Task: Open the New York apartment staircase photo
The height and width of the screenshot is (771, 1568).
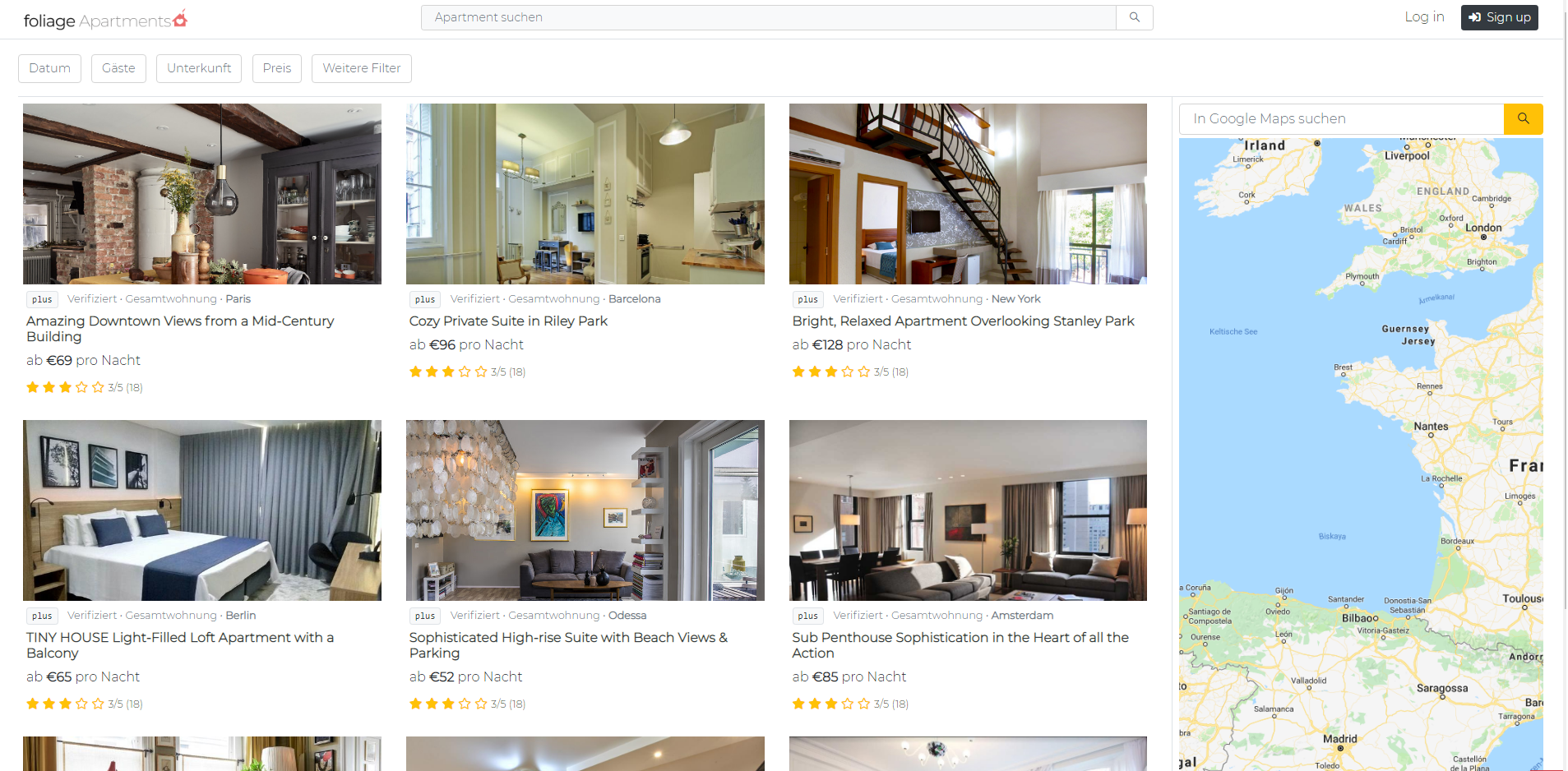Action: coord(968,194)
